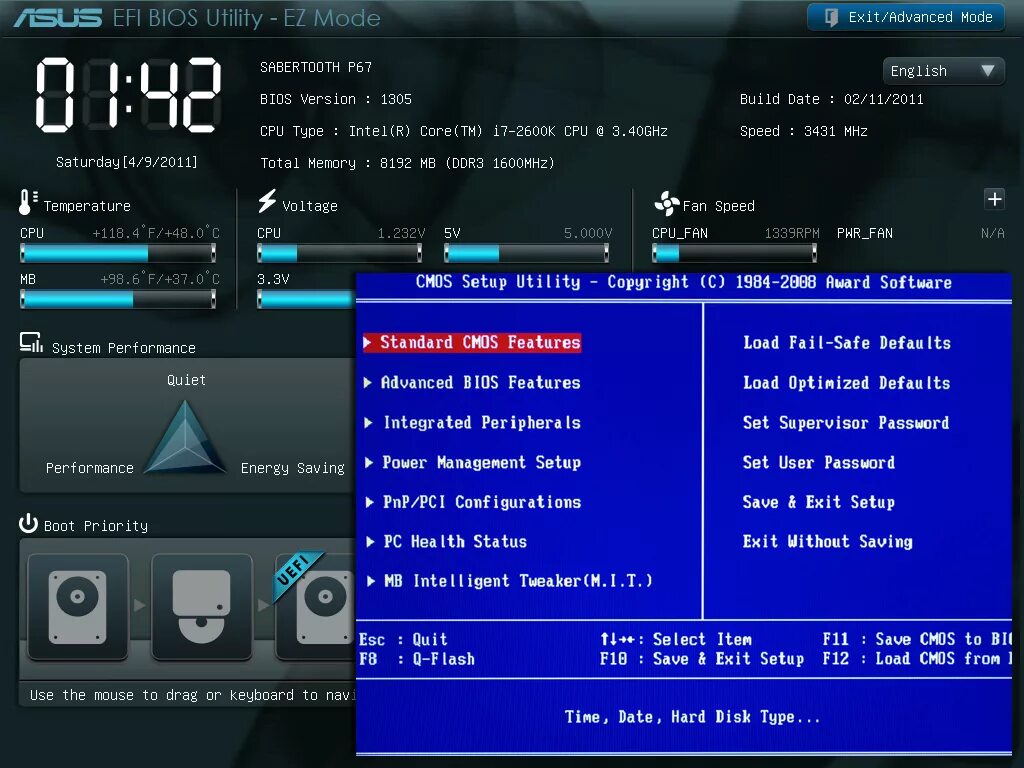Open PC Health Status
Viewport: 1024px width, 768px height.
(x=455, y=541)
